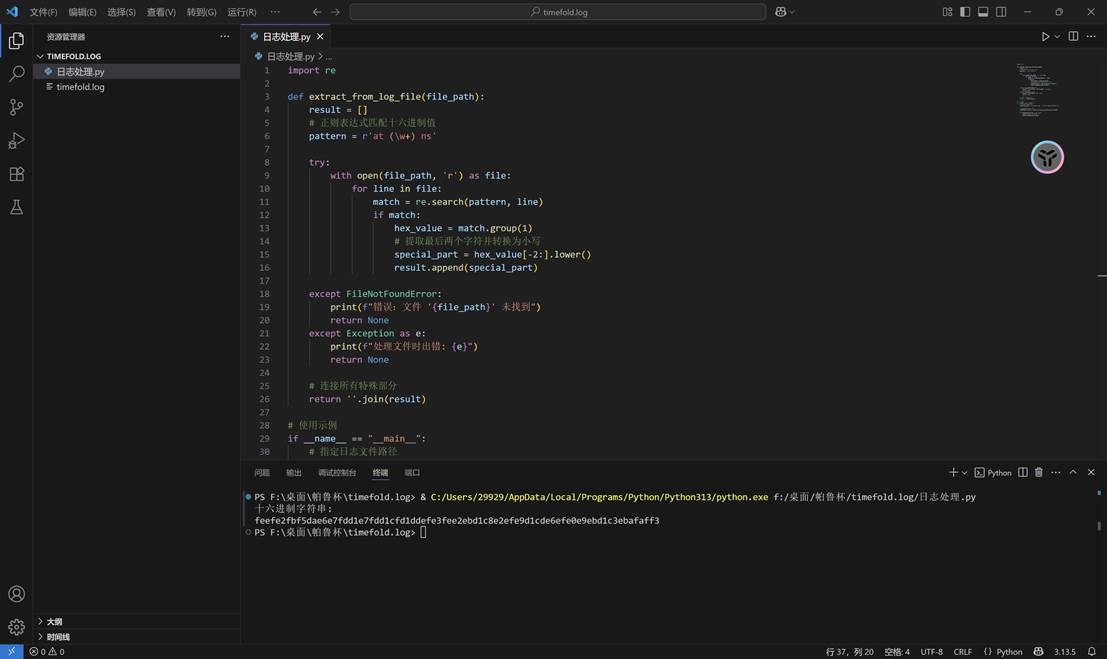Open the Extensions view icon
The width and height of the screenshot is (1107, 659).
pos(16,173)
